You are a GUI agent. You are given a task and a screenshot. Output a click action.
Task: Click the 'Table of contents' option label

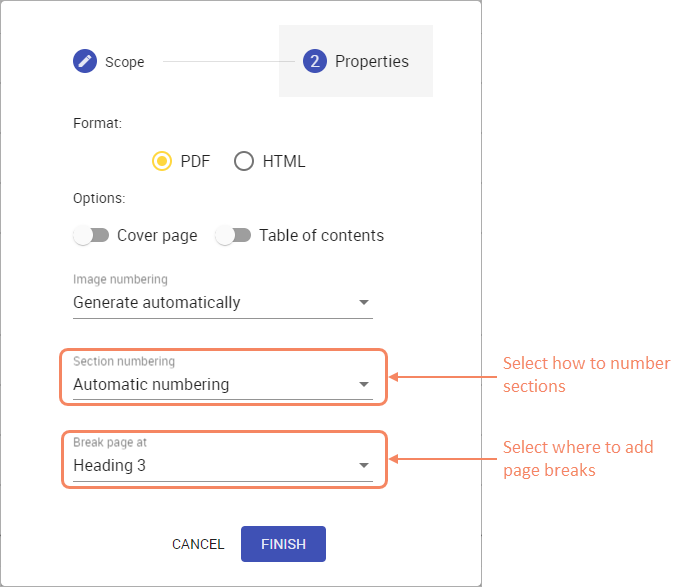(x=321, y=236)
